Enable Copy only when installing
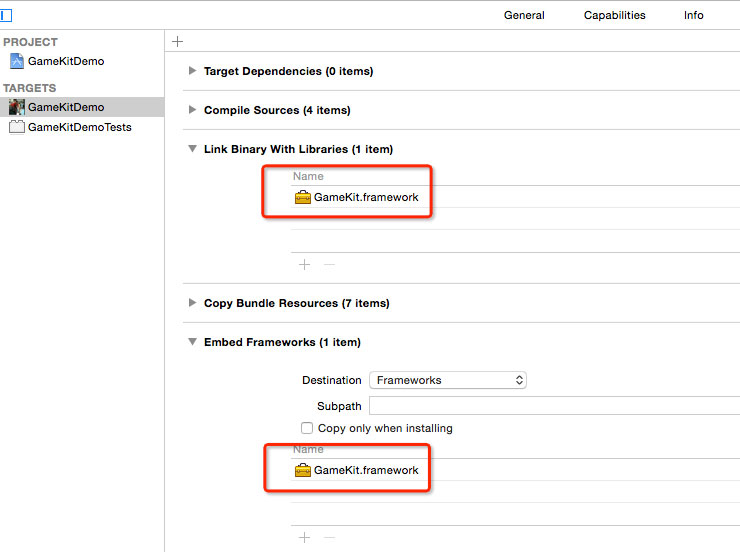The height and width of the screenshot is (552, 740). coord(307,428)
